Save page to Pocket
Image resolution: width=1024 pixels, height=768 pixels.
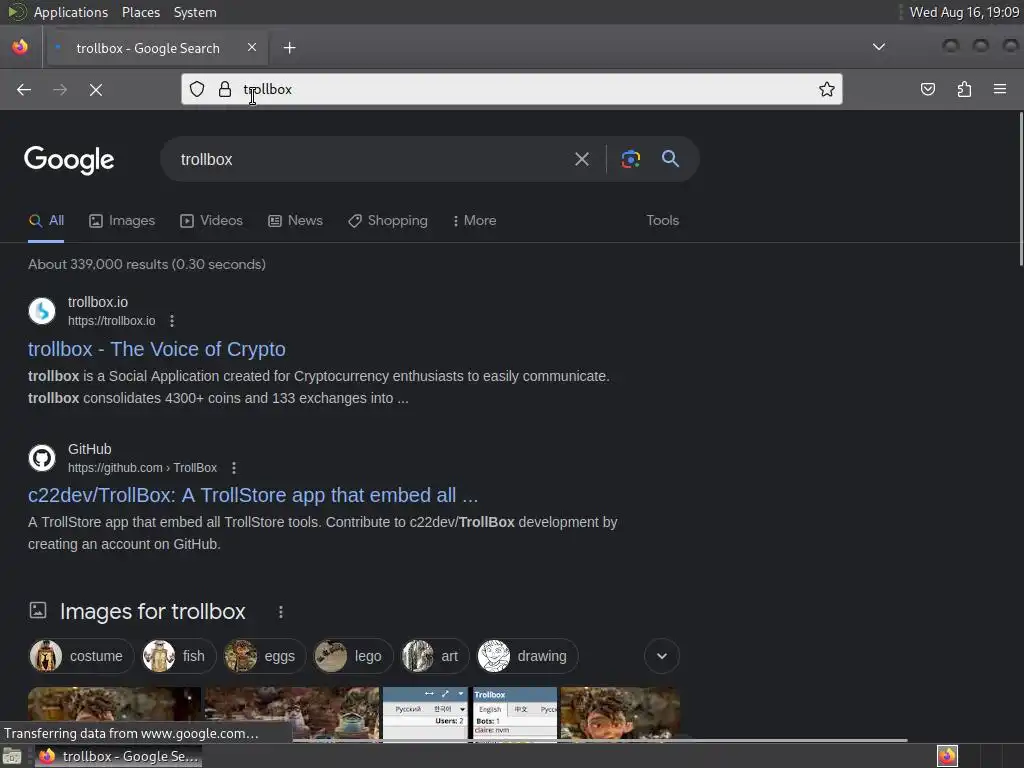pos(927,89)
